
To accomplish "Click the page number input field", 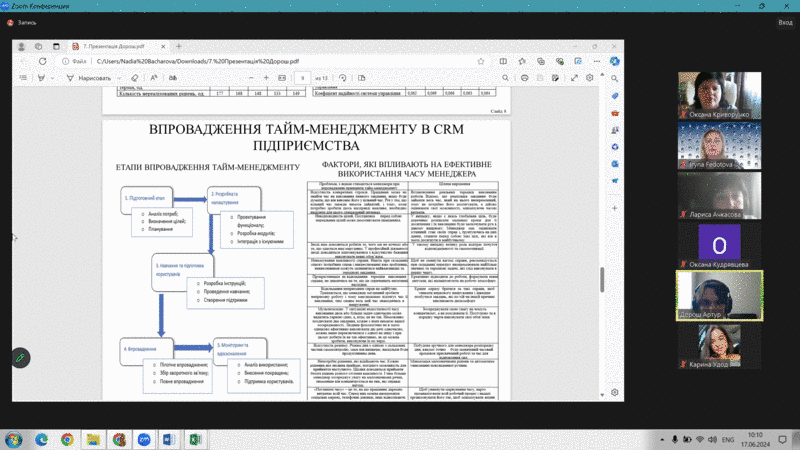I will pyautogui.click(x=302, y=78).
